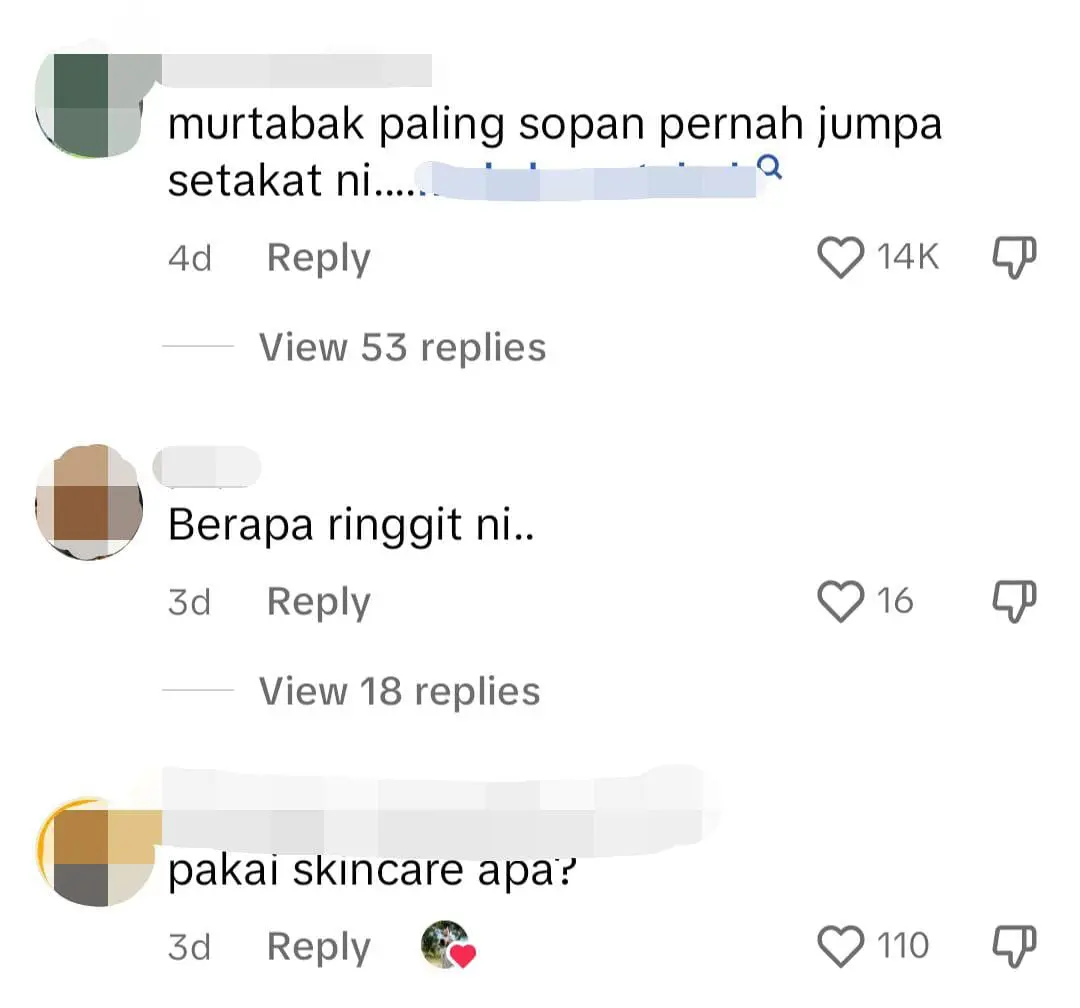Dislike the 'Berapa ringgit ni..' comment
The height and width of the screenshot is (1008, 1080).
(x=1014, y=601)
